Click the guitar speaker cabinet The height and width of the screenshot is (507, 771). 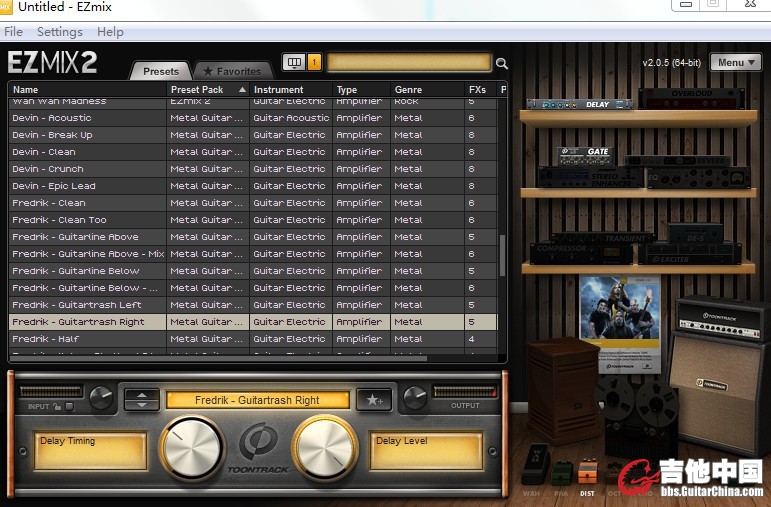click(719, 393)
